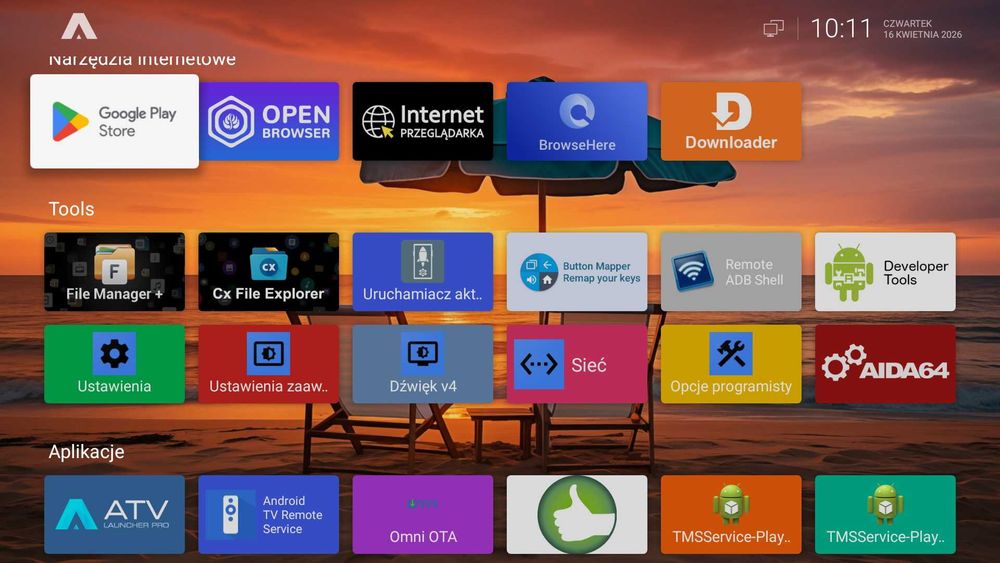Select the Tools section heading

pyautogui.click(x=71, y=209)
